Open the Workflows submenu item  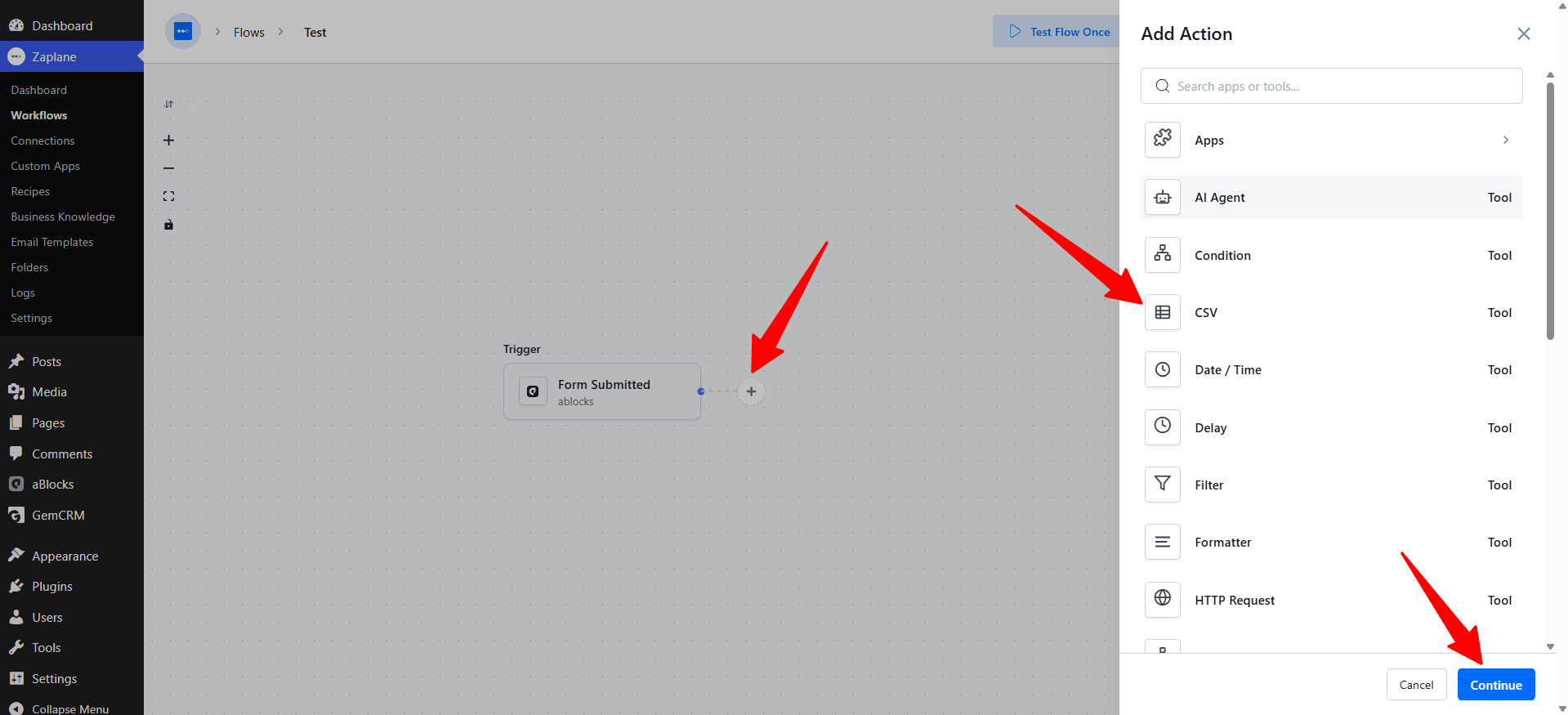tap(39, 115)
